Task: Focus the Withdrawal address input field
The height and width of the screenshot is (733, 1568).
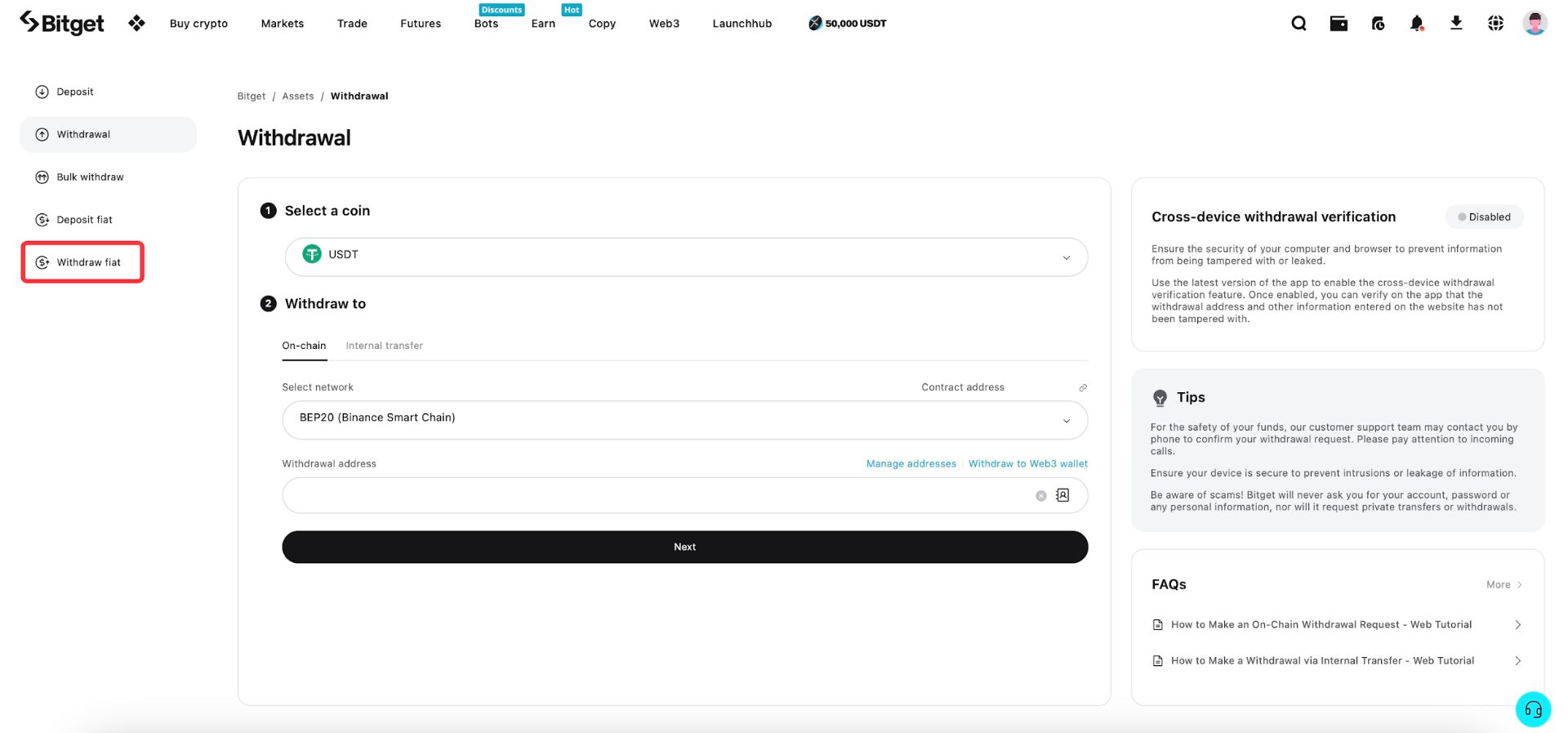Action: [684, 495]
